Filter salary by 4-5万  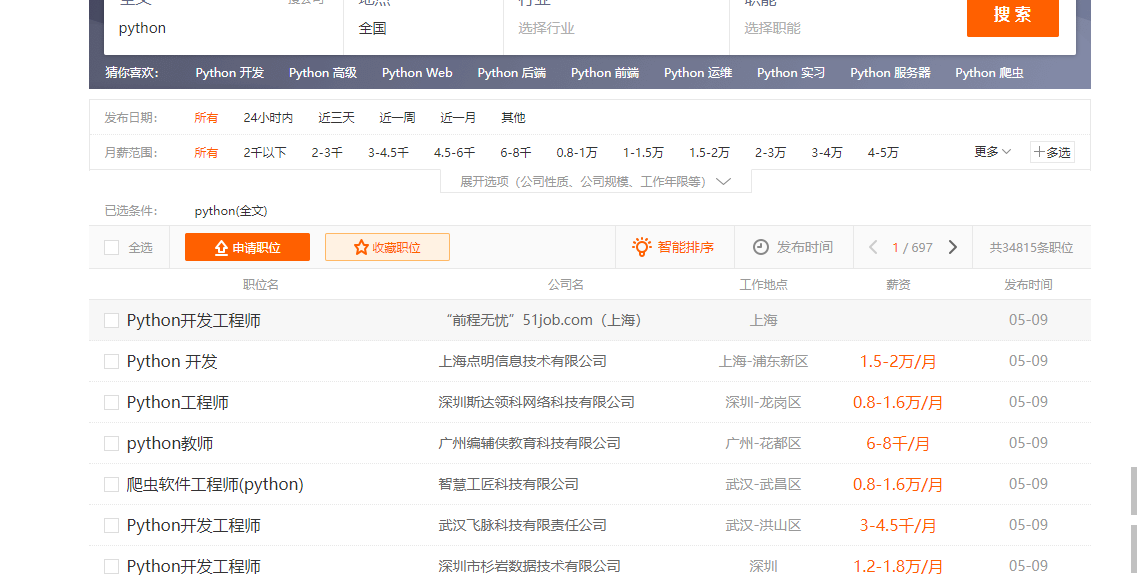point(883,152)
